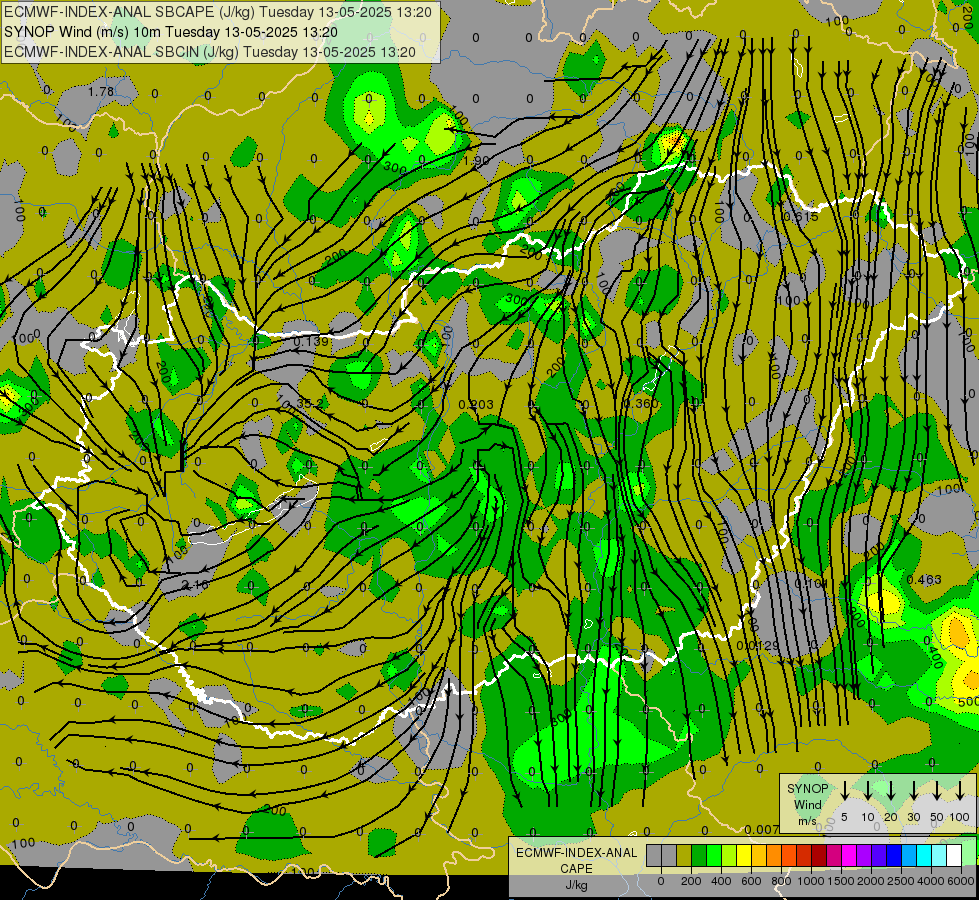Click the 50 speed label in wind legend
This screenshot has width=979, height=900.
pos(937,817)
